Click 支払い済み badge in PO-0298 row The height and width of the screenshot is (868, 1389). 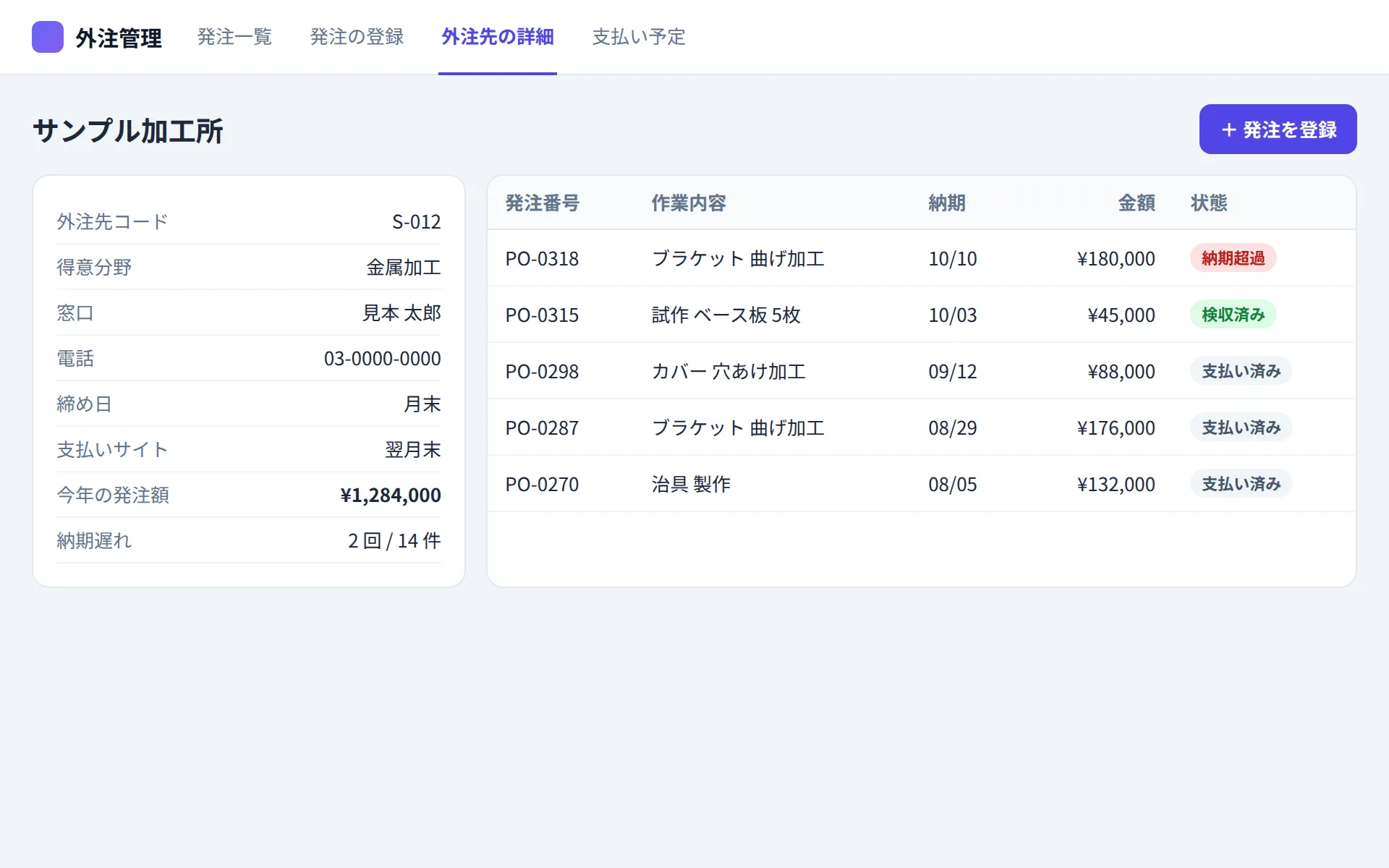[1241, 371]
